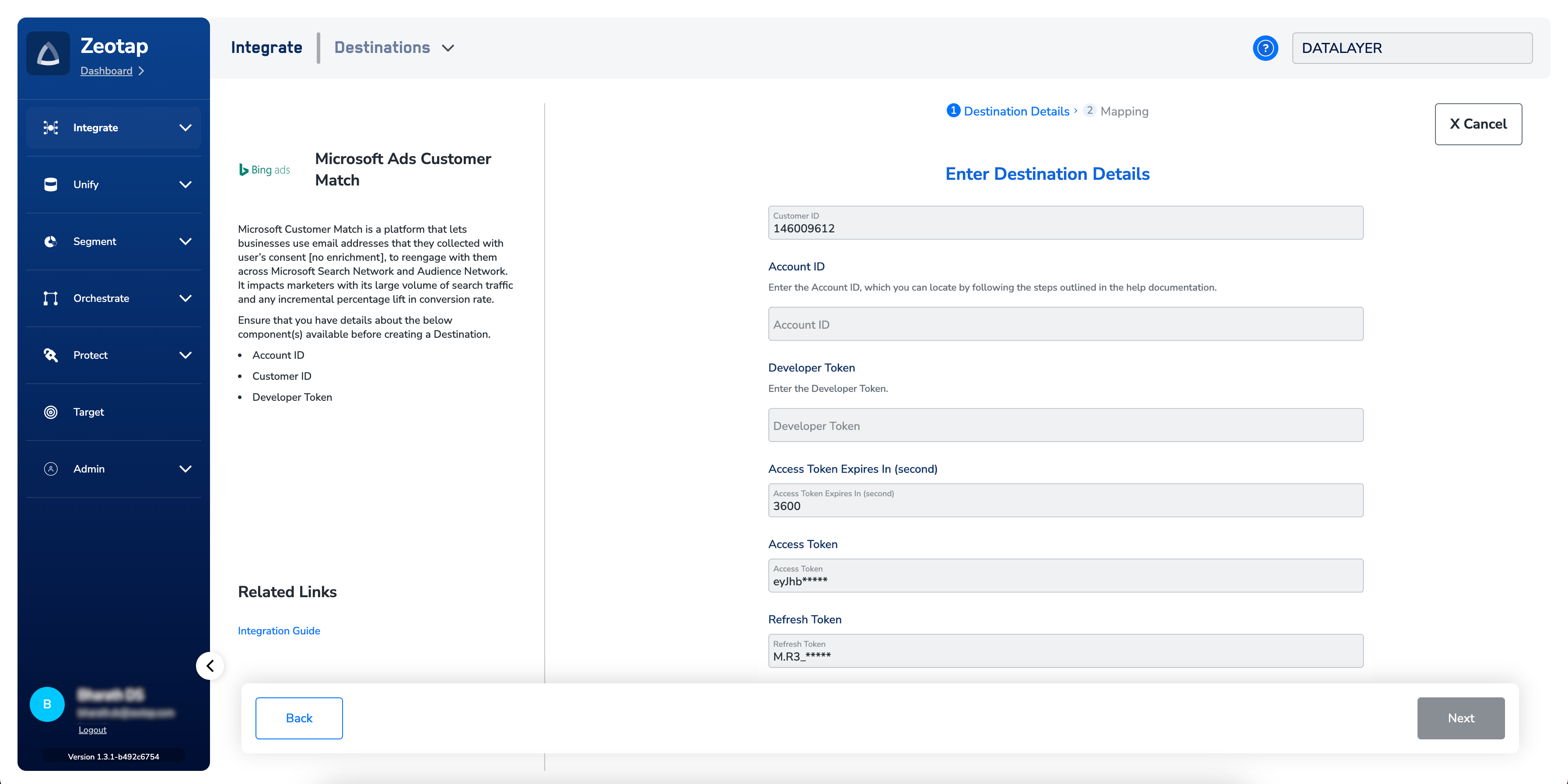Click the Protect sidebar icon

51,355
